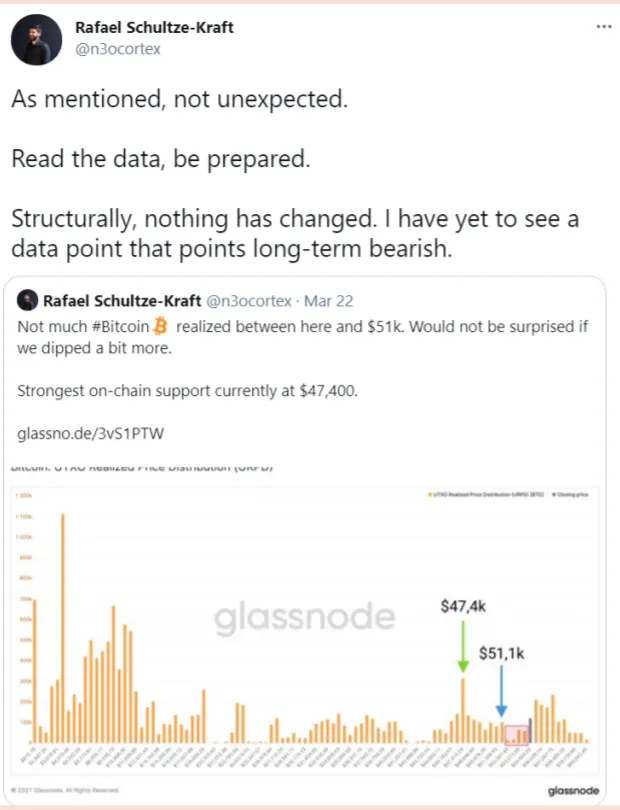Select the $47,4k price label
This screenshot has height=810, width=620.
(463, 606)
